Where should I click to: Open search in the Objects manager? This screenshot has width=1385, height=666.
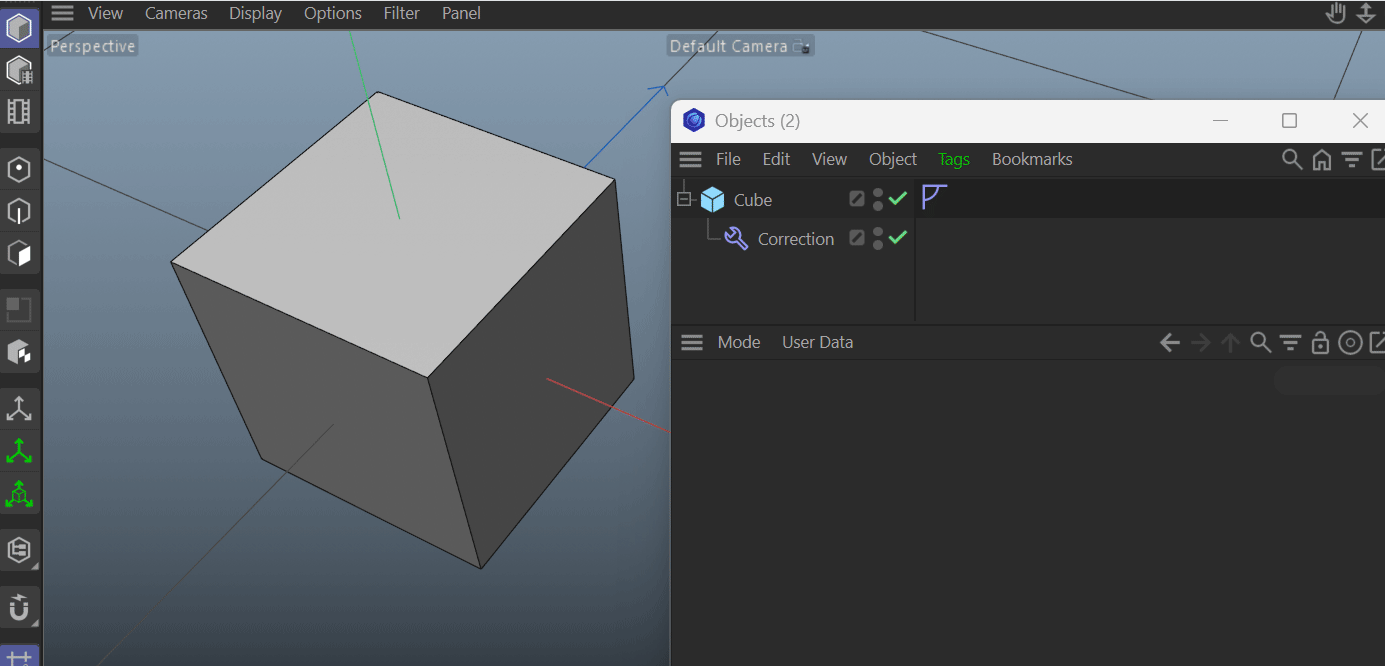click(1292, 160)
